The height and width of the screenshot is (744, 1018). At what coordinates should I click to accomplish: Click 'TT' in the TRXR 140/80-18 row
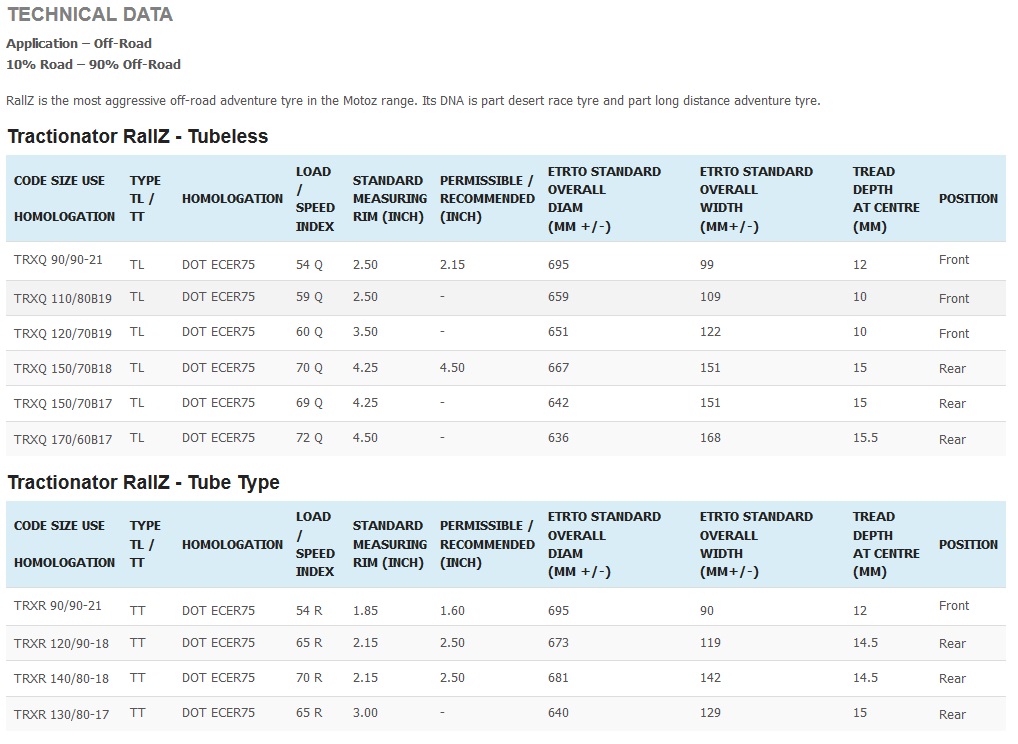coord(138,678)
